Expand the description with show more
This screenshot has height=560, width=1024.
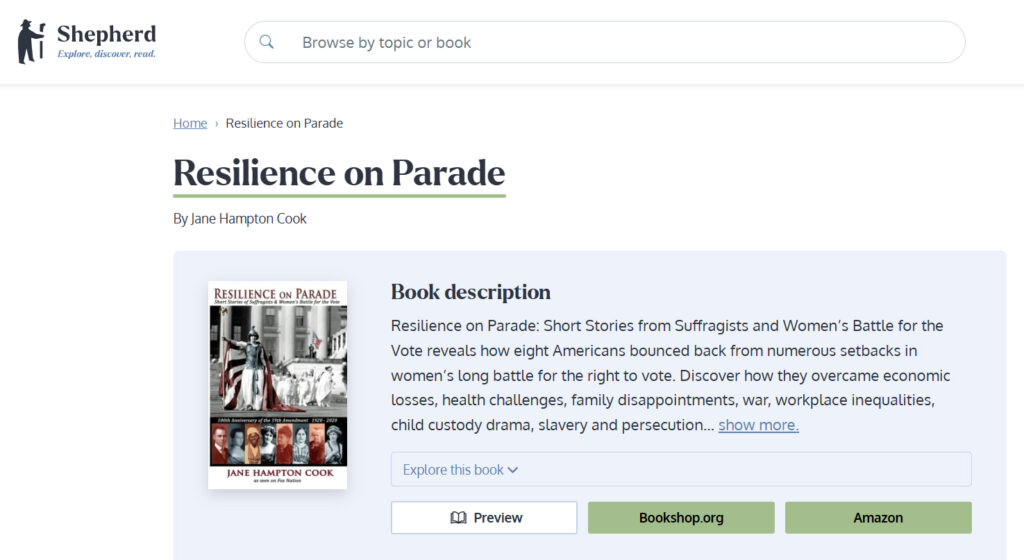[758, 425]
